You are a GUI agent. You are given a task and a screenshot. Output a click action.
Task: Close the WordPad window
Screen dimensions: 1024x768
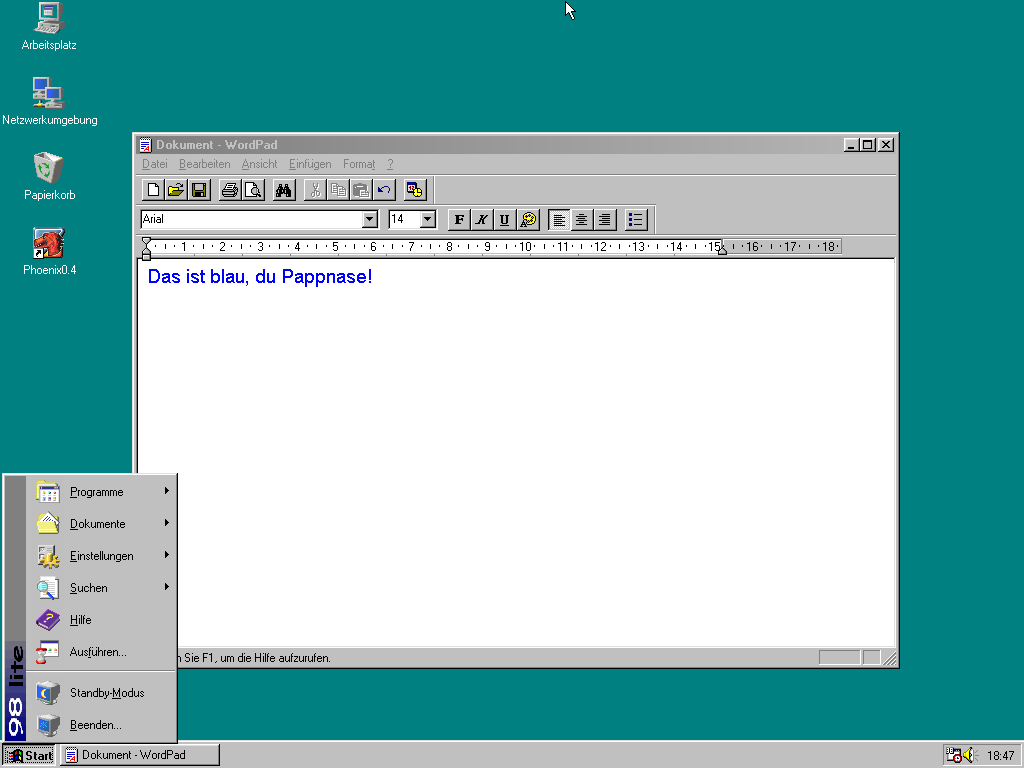(x=886, y=145)
